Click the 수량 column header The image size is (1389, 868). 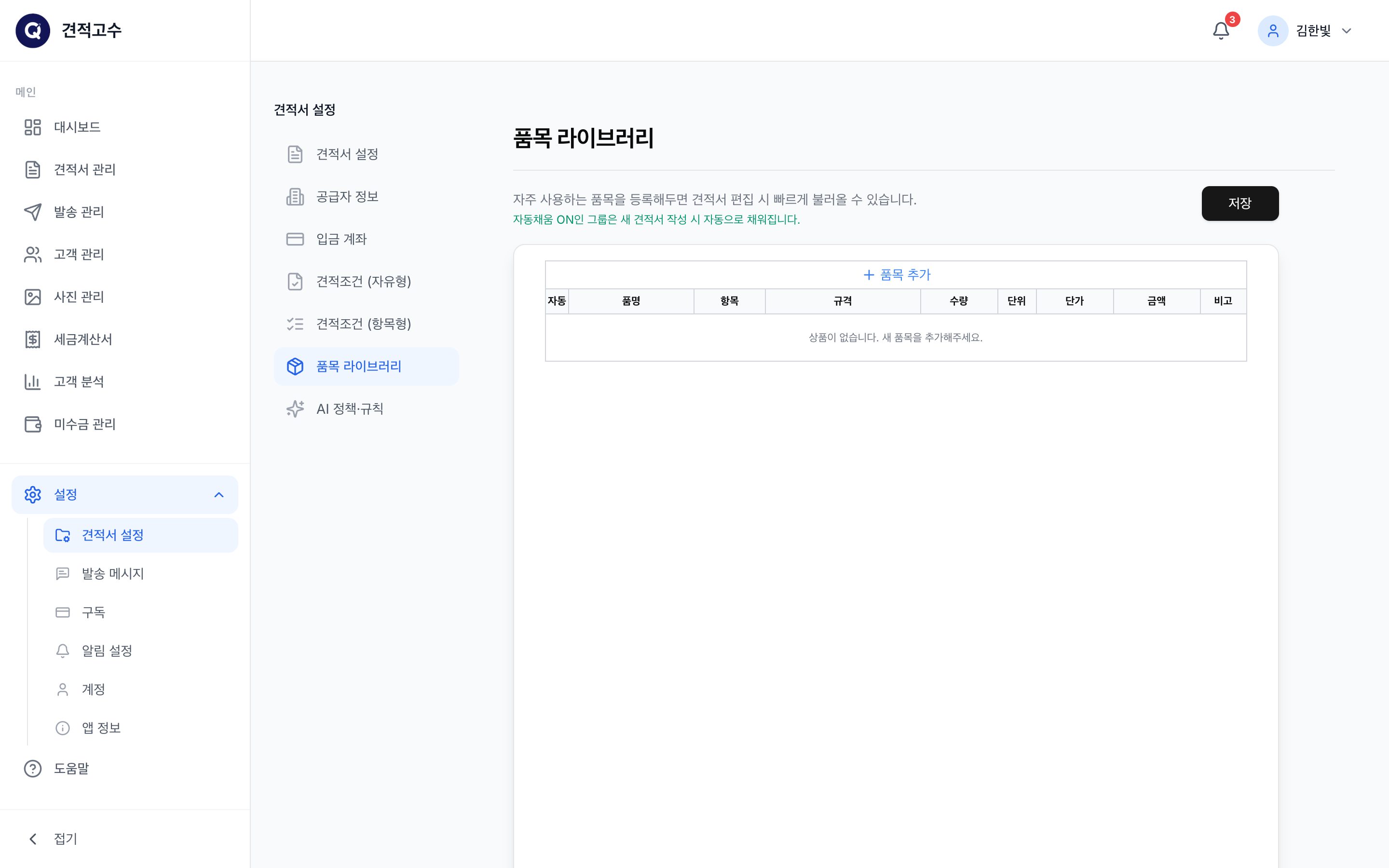pyautogui.click(x=958, y=301)
